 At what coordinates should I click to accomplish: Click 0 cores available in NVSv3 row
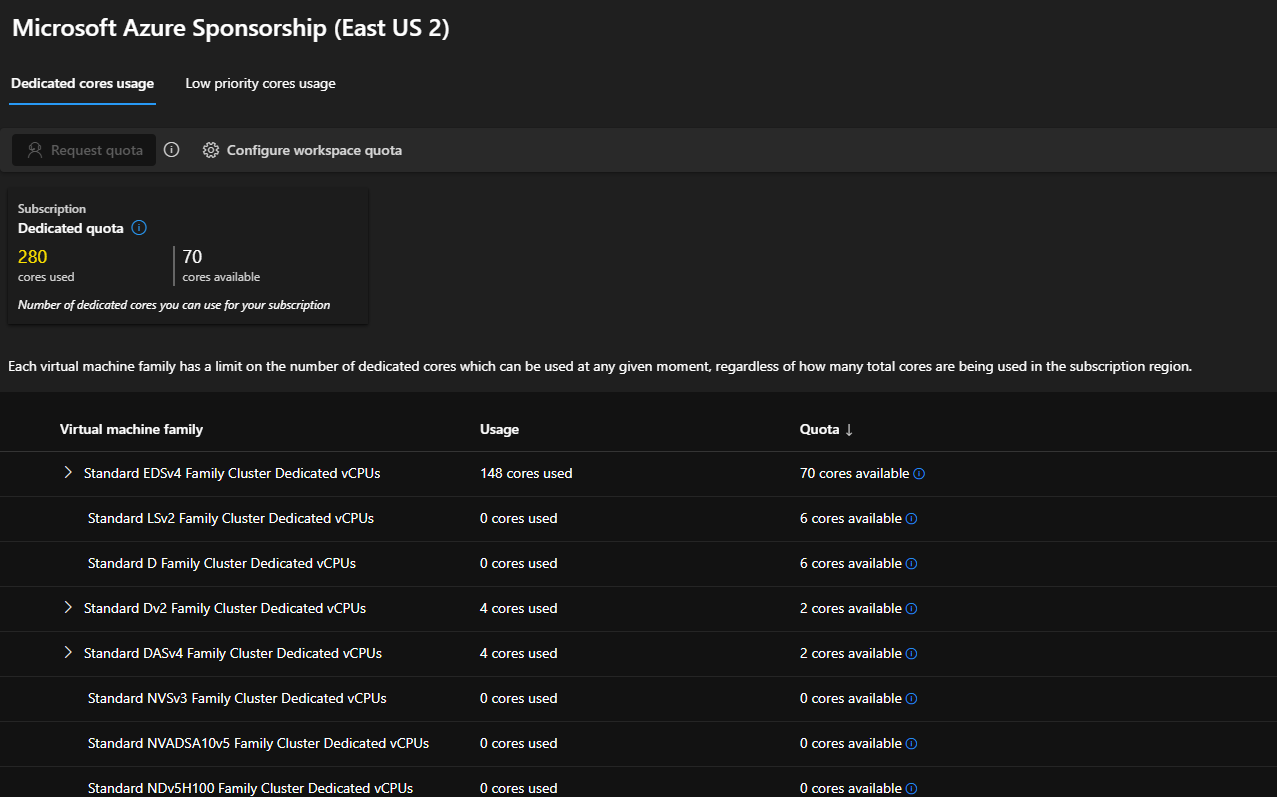point(850,698)
